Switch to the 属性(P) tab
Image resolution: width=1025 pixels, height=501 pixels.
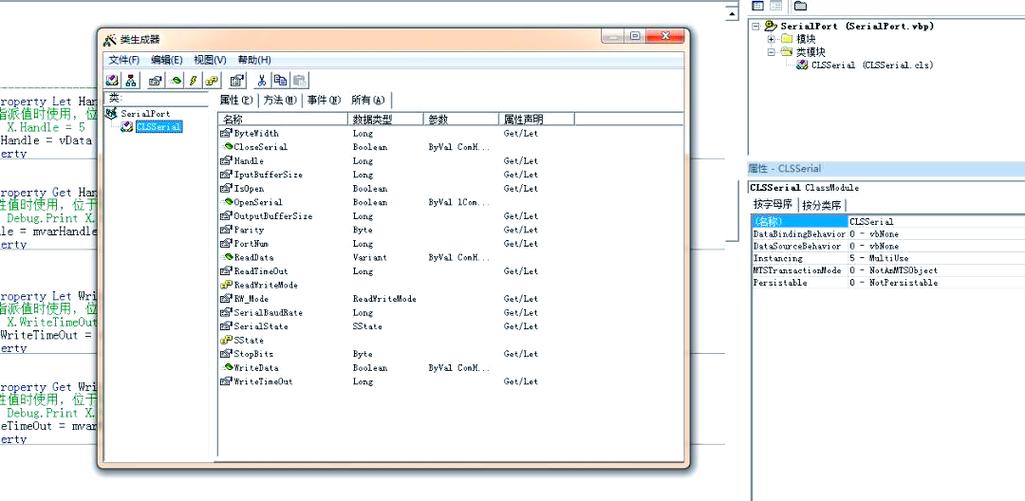(236, 100)
